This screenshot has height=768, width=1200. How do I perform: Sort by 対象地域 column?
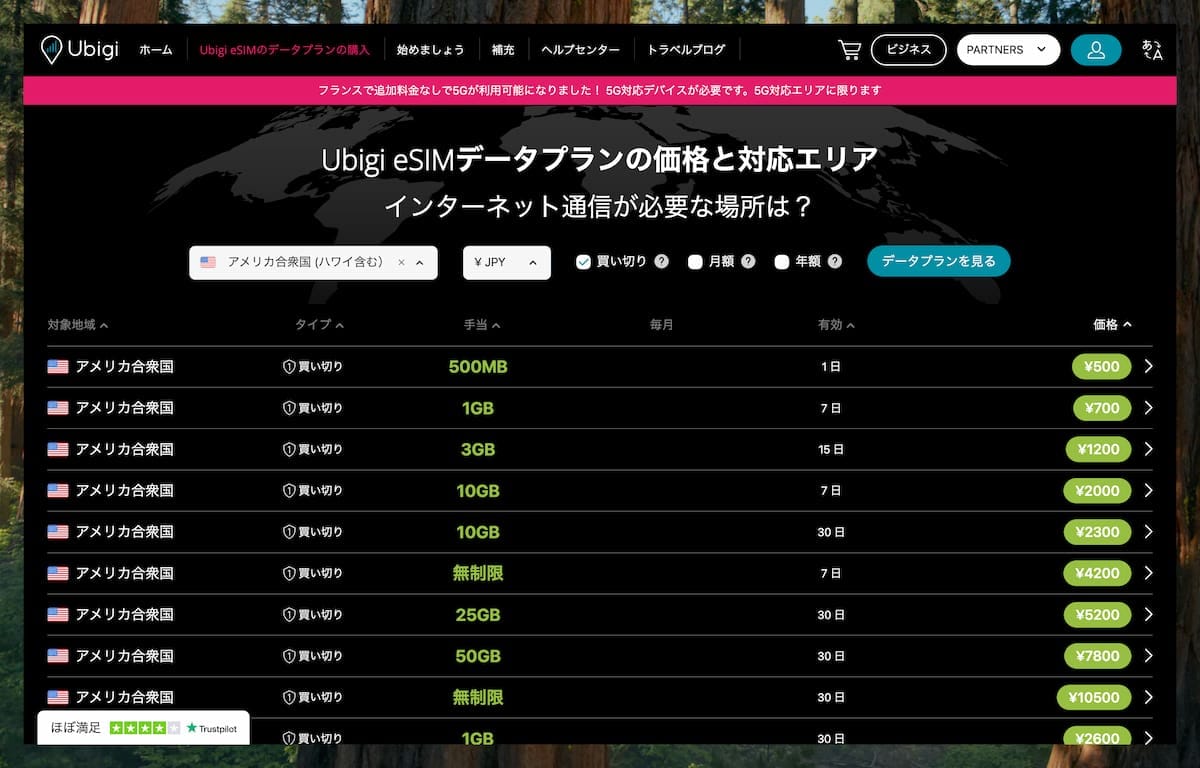[77, 325]
